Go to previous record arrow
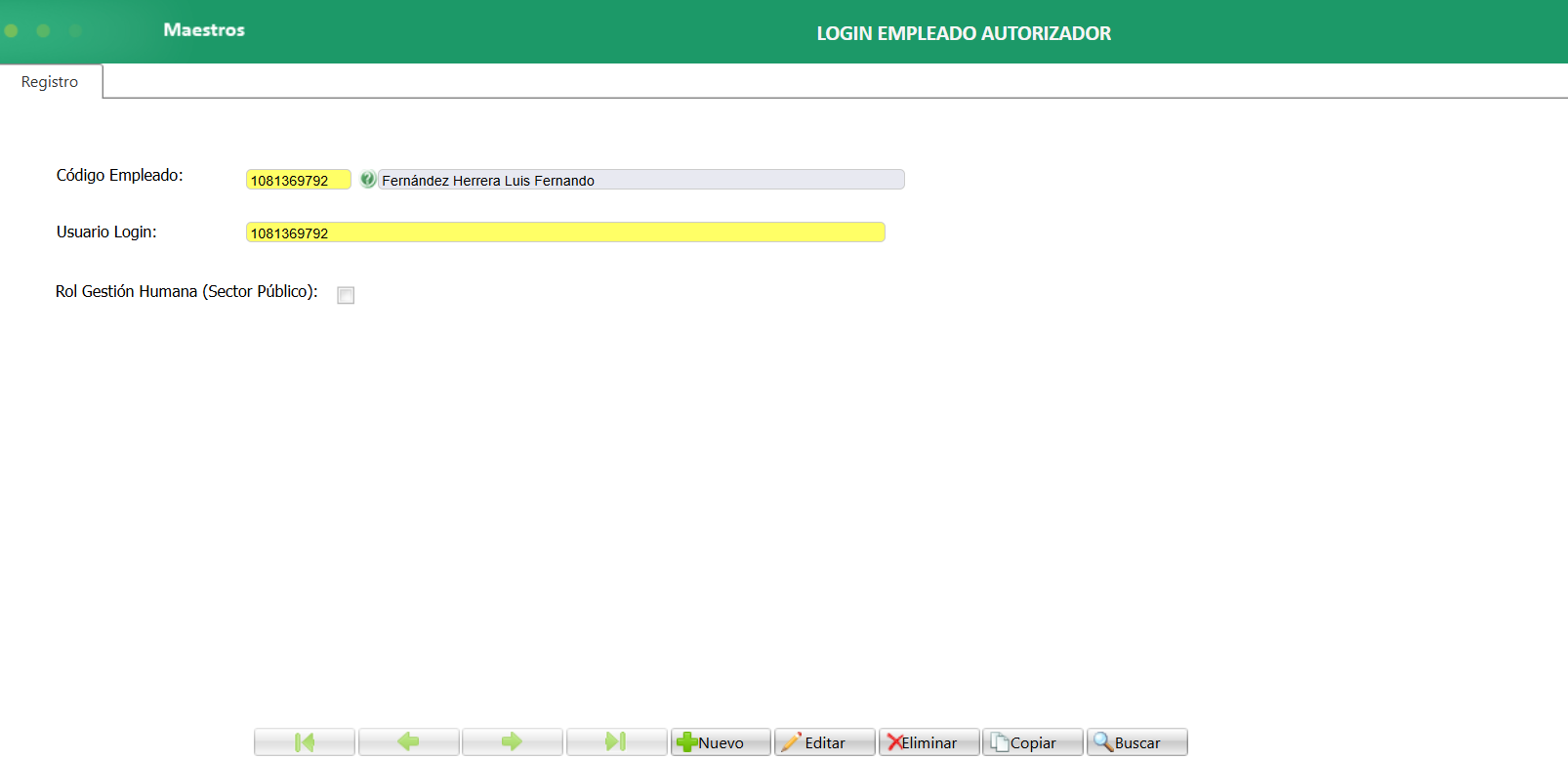 [409, 742]
